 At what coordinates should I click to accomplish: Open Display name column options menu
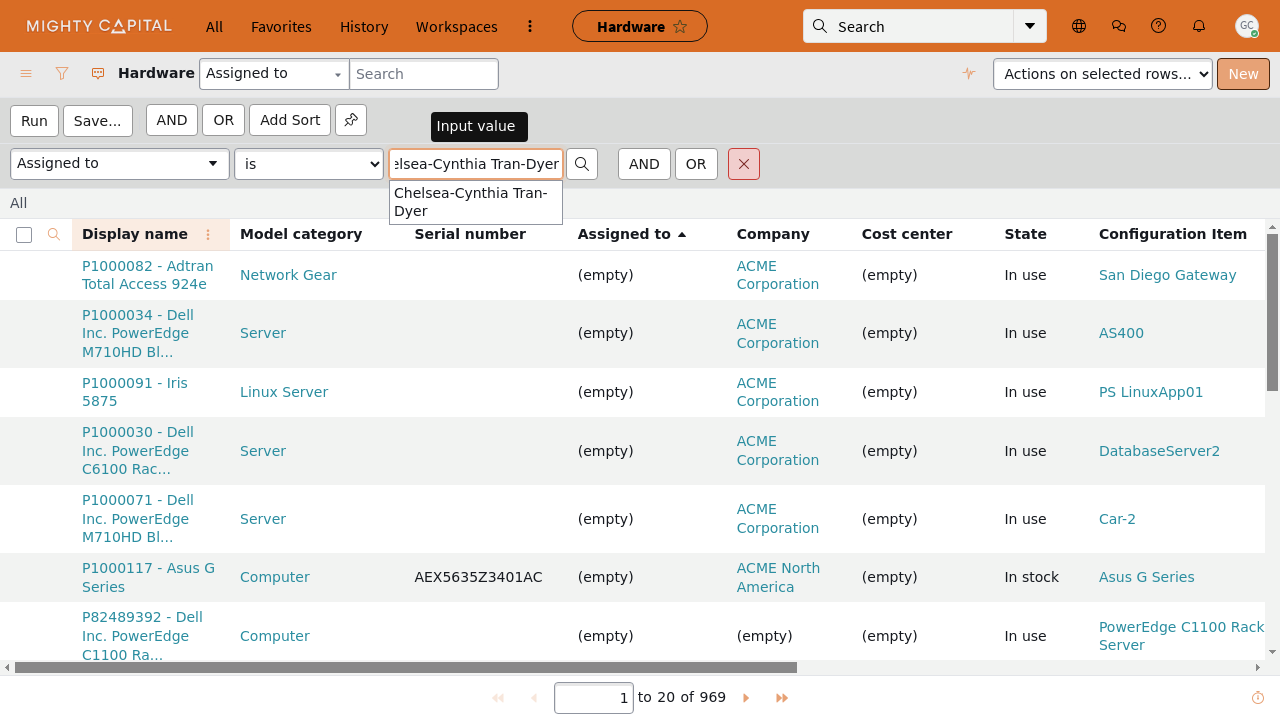208,234
